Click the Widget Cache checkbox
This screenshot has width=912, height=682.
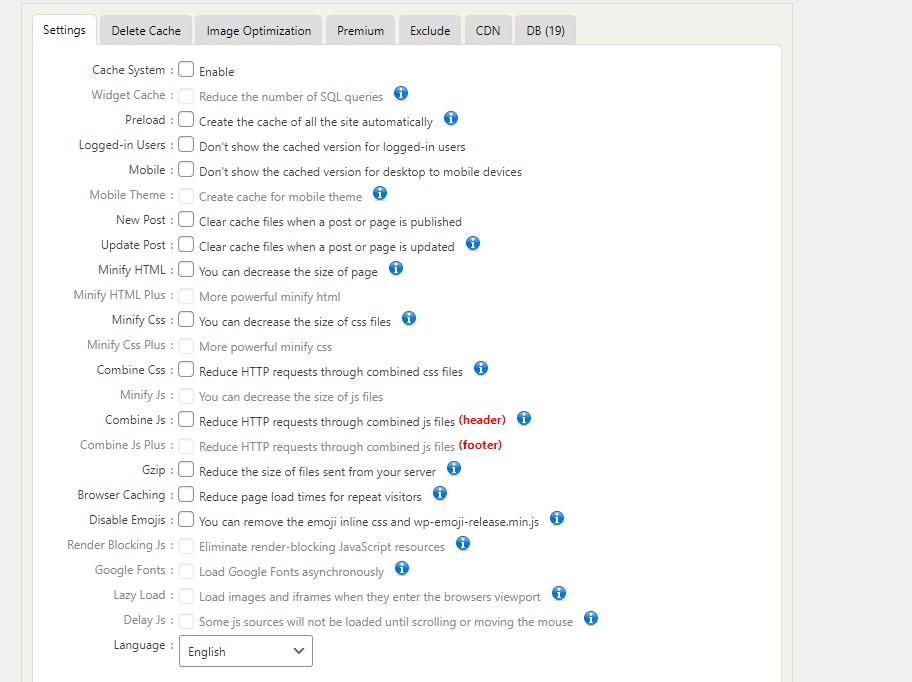coord(186,95)
